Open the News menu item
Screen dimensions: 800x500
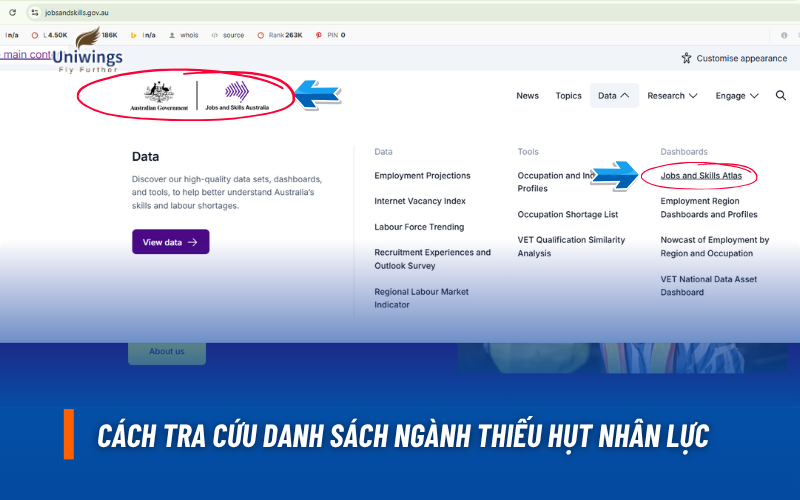(527, 95)
